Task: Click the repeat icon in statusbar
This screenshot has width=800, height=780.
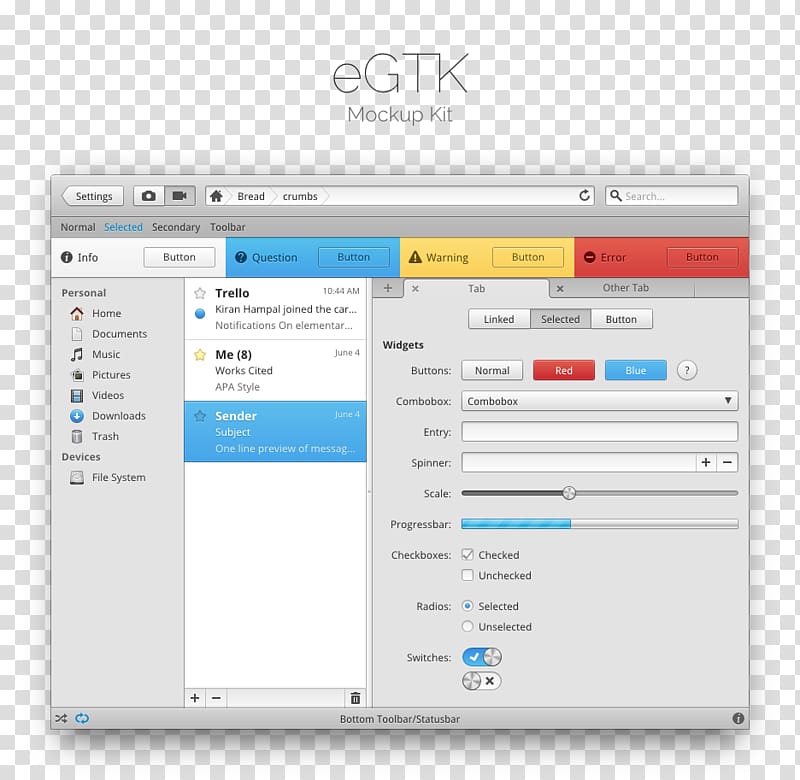Action: click(82, 718)
